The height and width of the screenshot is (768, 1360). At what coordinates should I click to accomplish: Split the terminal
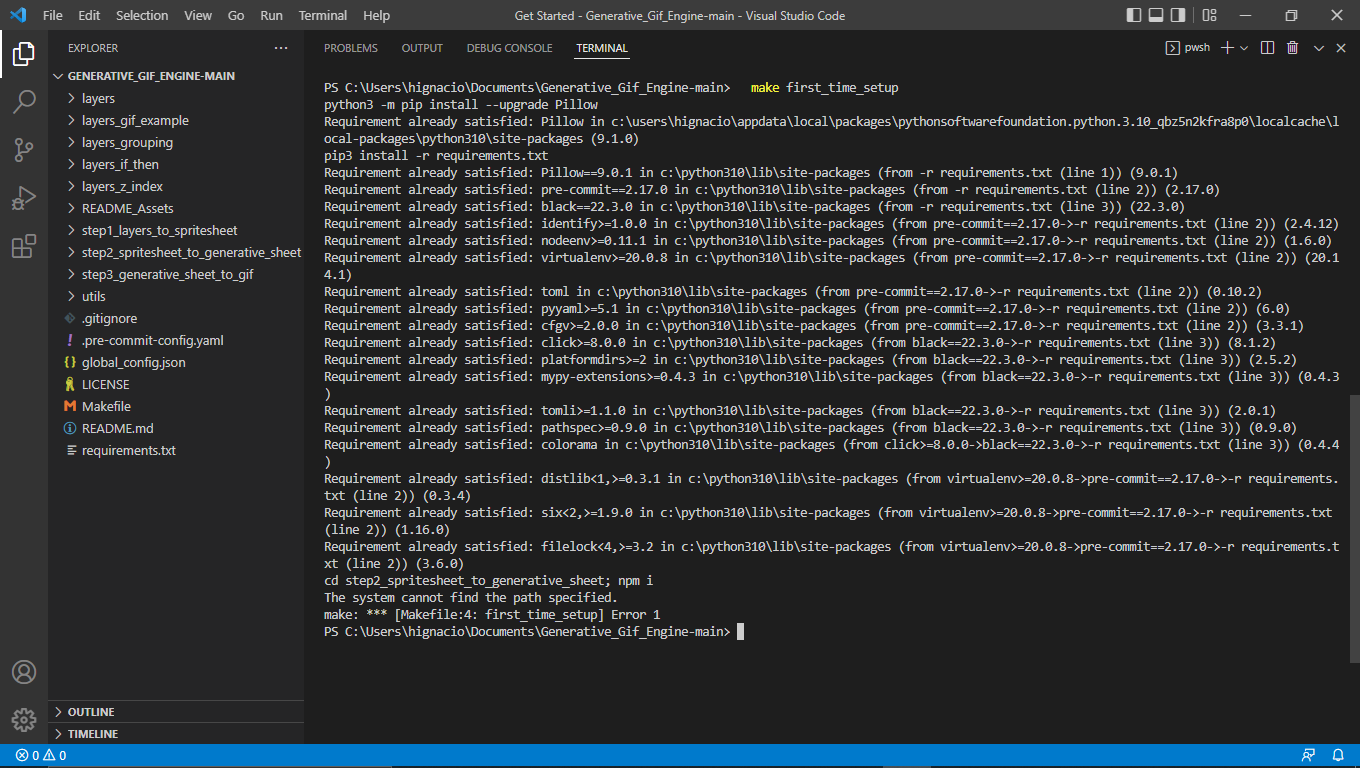tap(1267, 48)
